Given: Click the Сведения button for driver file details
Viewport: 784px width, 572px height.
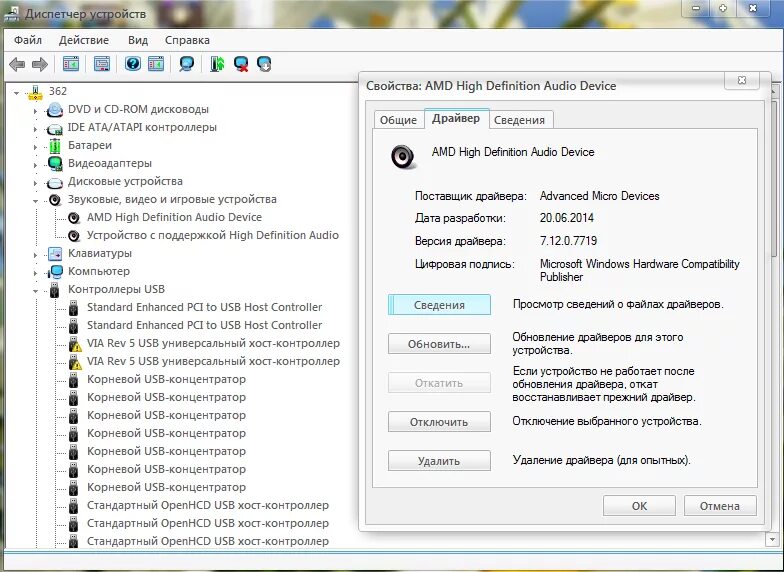Looking at the screenshot, I should tap(439, 305).
